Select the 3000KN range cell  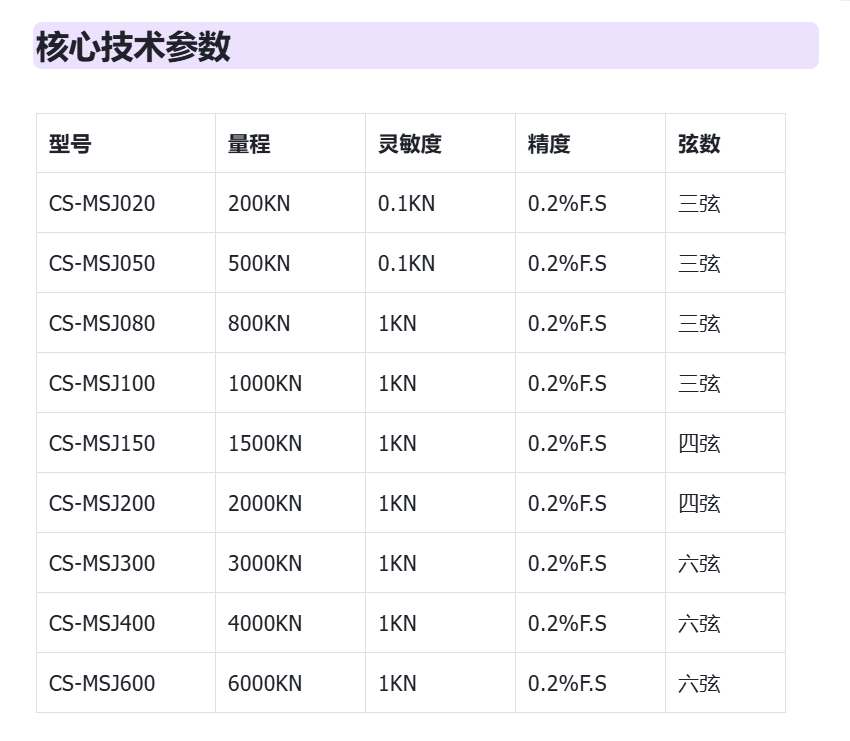[265, 564]
